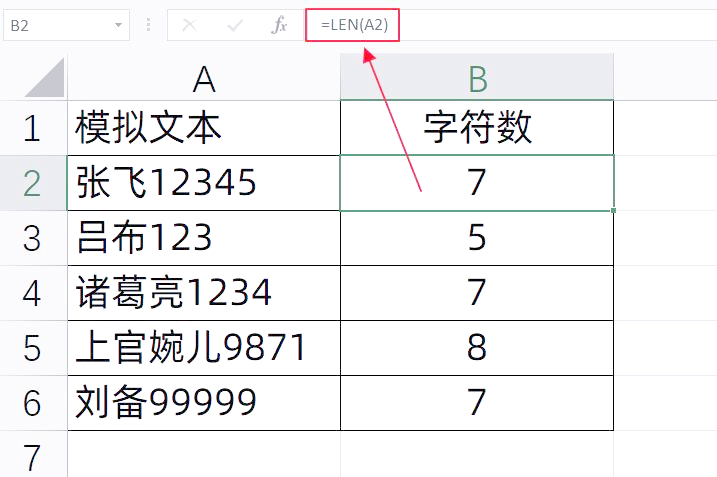
Task: Select all cells via the corner triangle
Action: click(44, 78)
